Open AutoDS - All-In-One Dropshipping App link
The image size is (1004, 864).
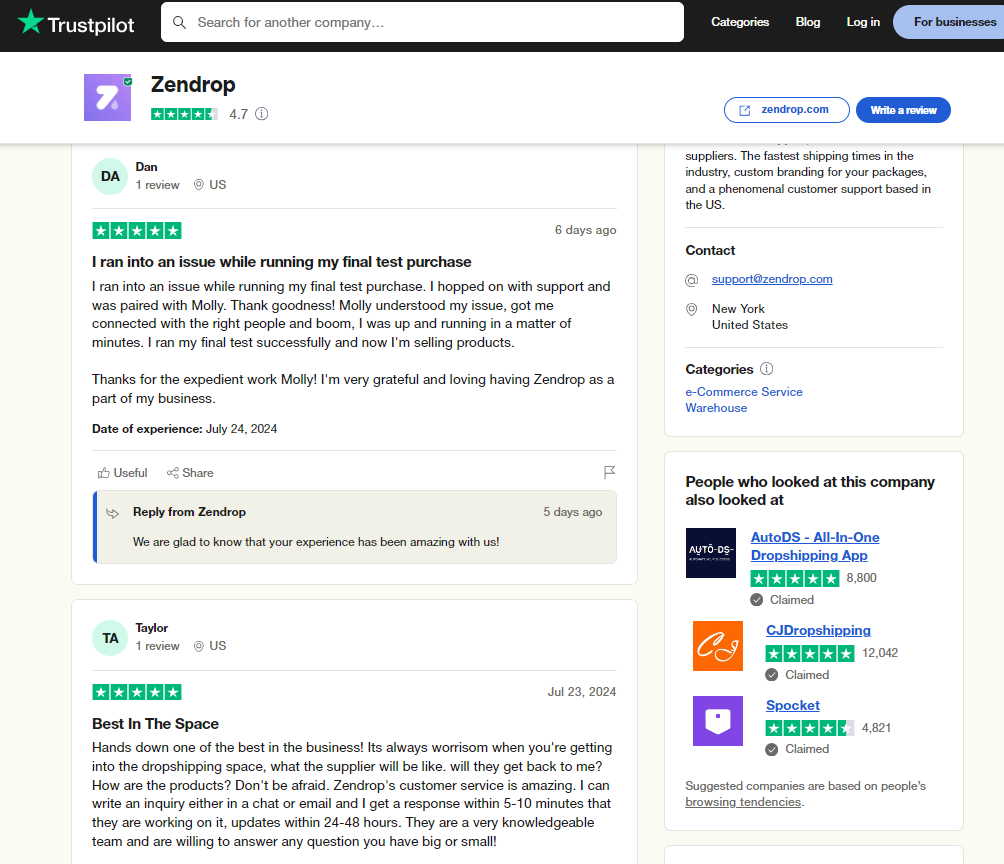[814, 546]
